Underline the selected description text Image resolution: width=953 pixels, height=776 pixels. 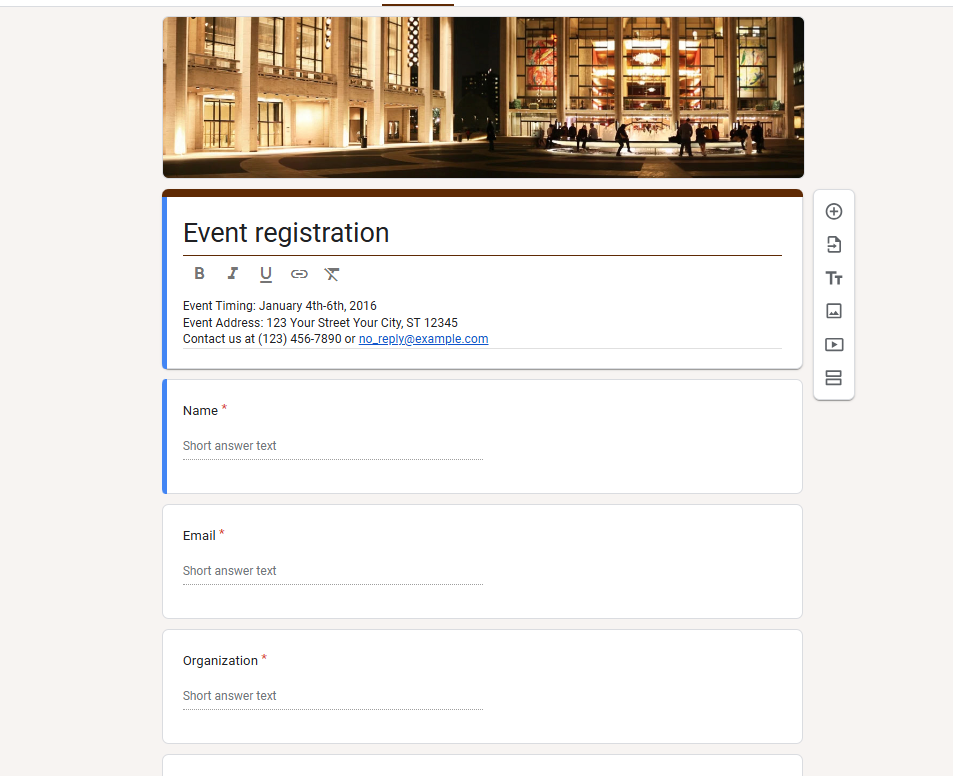click(x=266, y=274)
